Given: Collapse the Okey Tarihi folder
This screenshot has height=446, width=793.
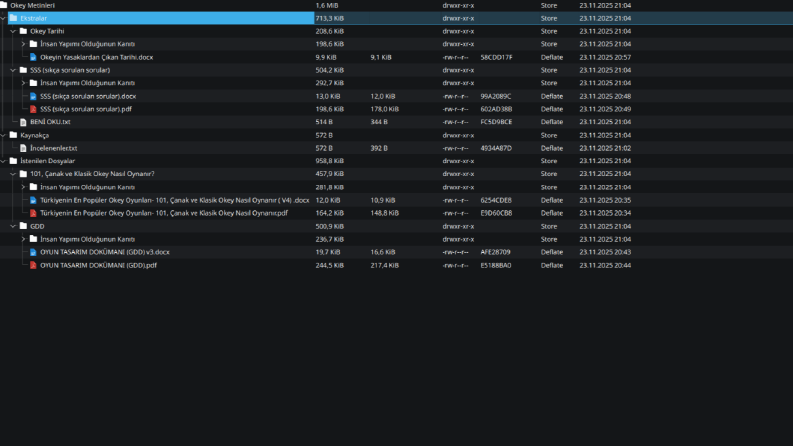Looking at the screenshot, I should (13, 31).
